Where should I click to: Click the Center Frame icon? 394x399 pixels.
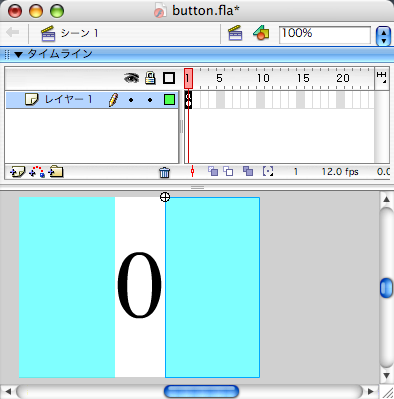(192, 171)
